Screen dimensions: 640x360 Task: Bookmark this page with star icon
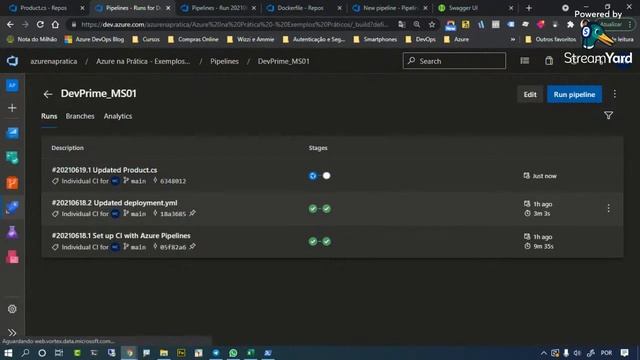coord(432,24)
